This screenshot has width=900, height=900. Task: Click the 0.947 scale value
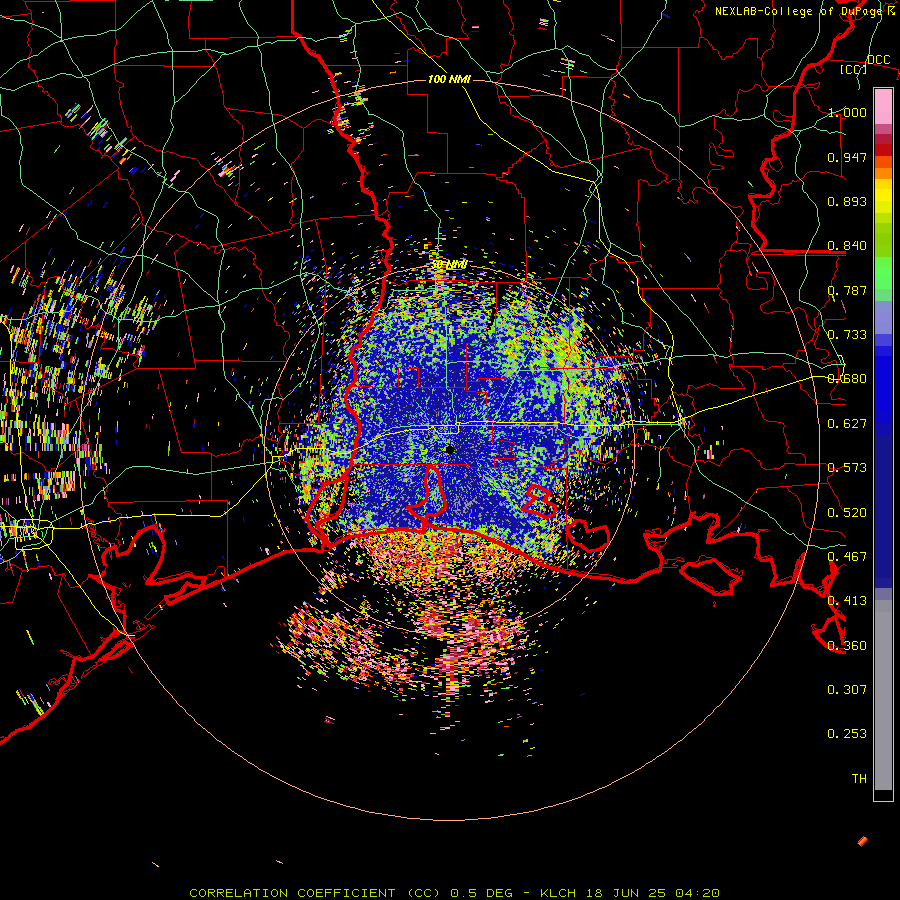[847, 157]
